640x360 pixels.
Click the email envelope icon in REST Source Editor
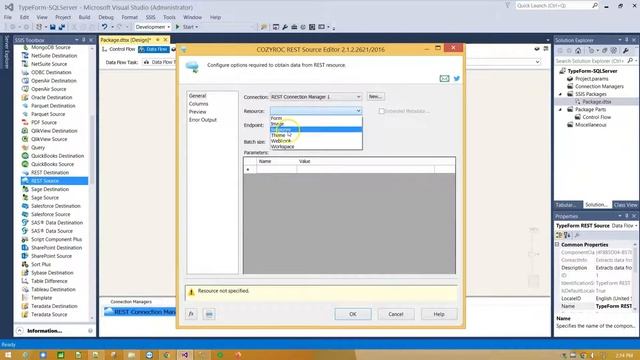tap(444, 78)
